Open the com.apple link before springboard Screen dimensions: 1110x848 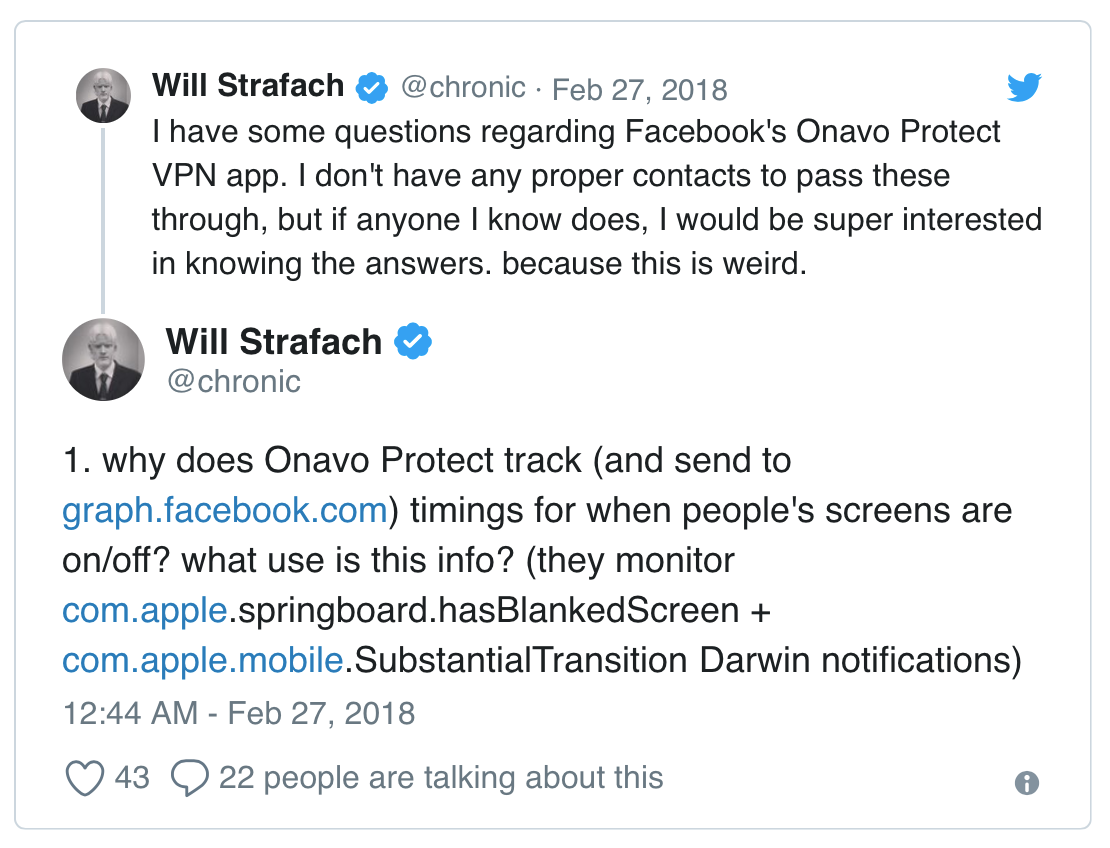tap(144, 610)
